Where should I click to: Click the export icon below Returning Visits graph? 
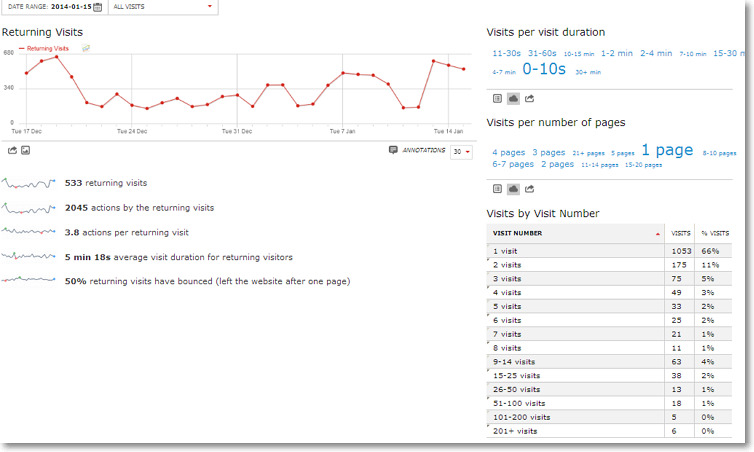(12, 150)
